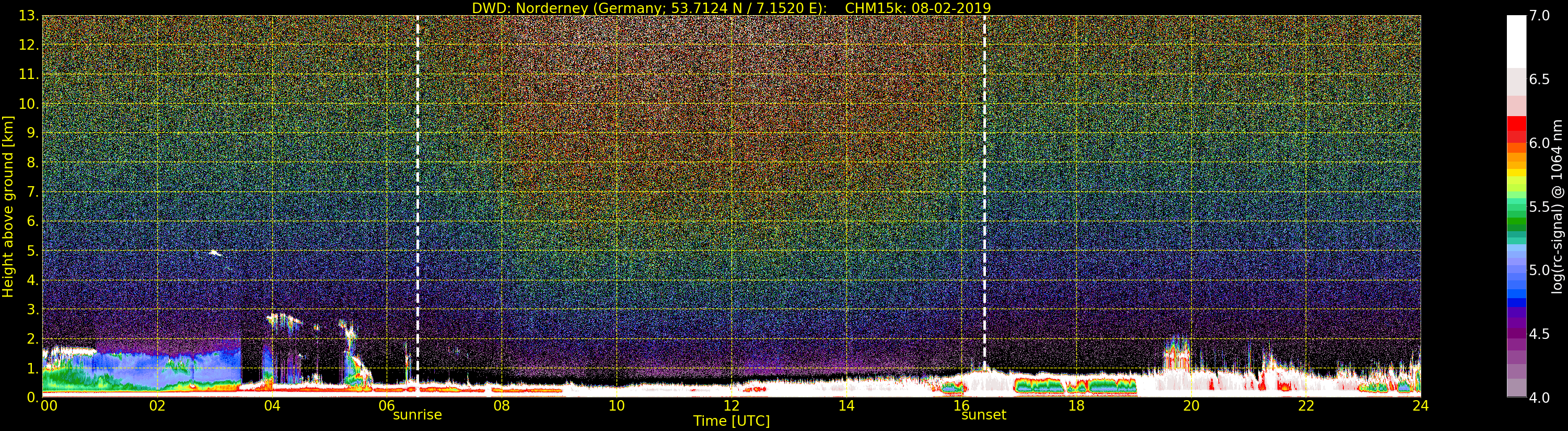Click the time axis tick label 14
The image size is (1568, 431).
[846, 406]
